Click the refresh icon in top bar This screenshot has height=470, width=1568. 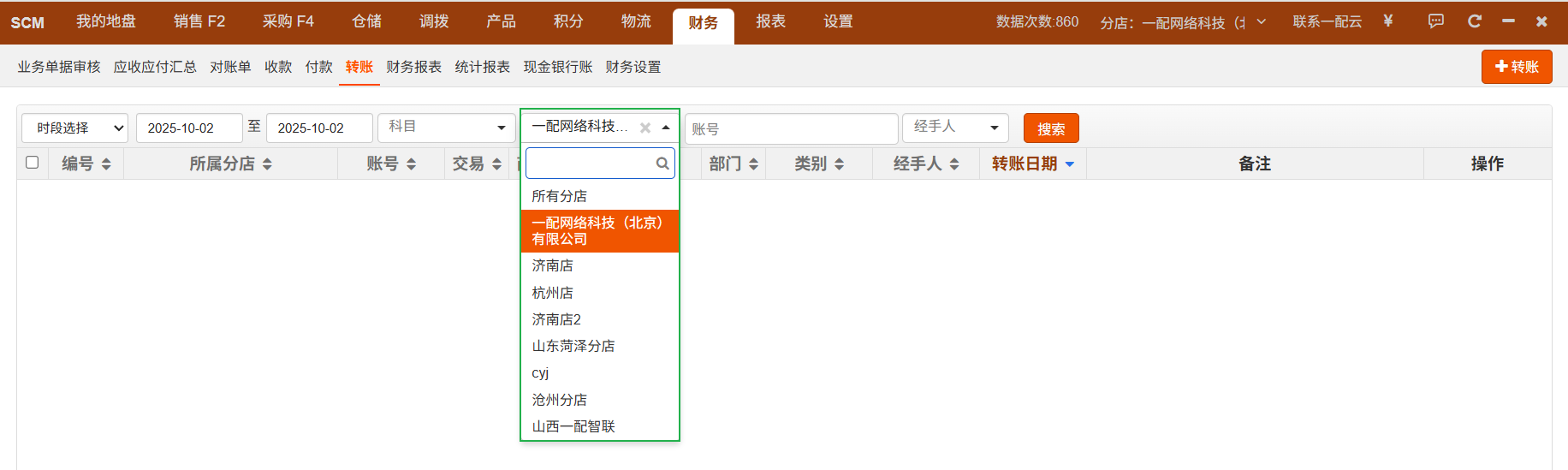tap(1474, 21)
